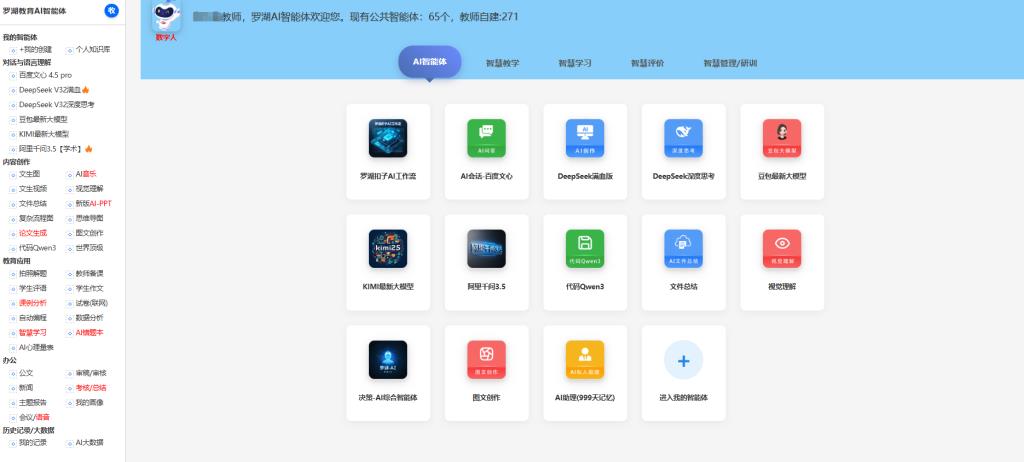
Task: Open DeepSeek V32深度思考 in sidebar
Action: pos(57,105)
